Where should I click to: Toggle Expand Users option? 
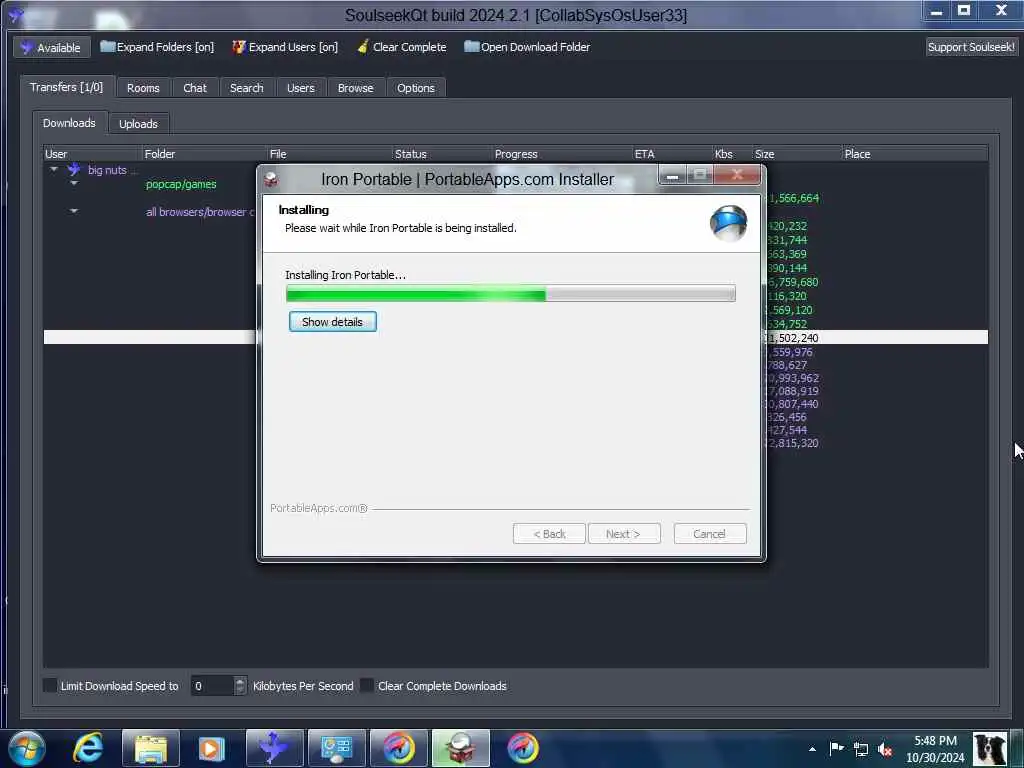(x=285, y=47)
